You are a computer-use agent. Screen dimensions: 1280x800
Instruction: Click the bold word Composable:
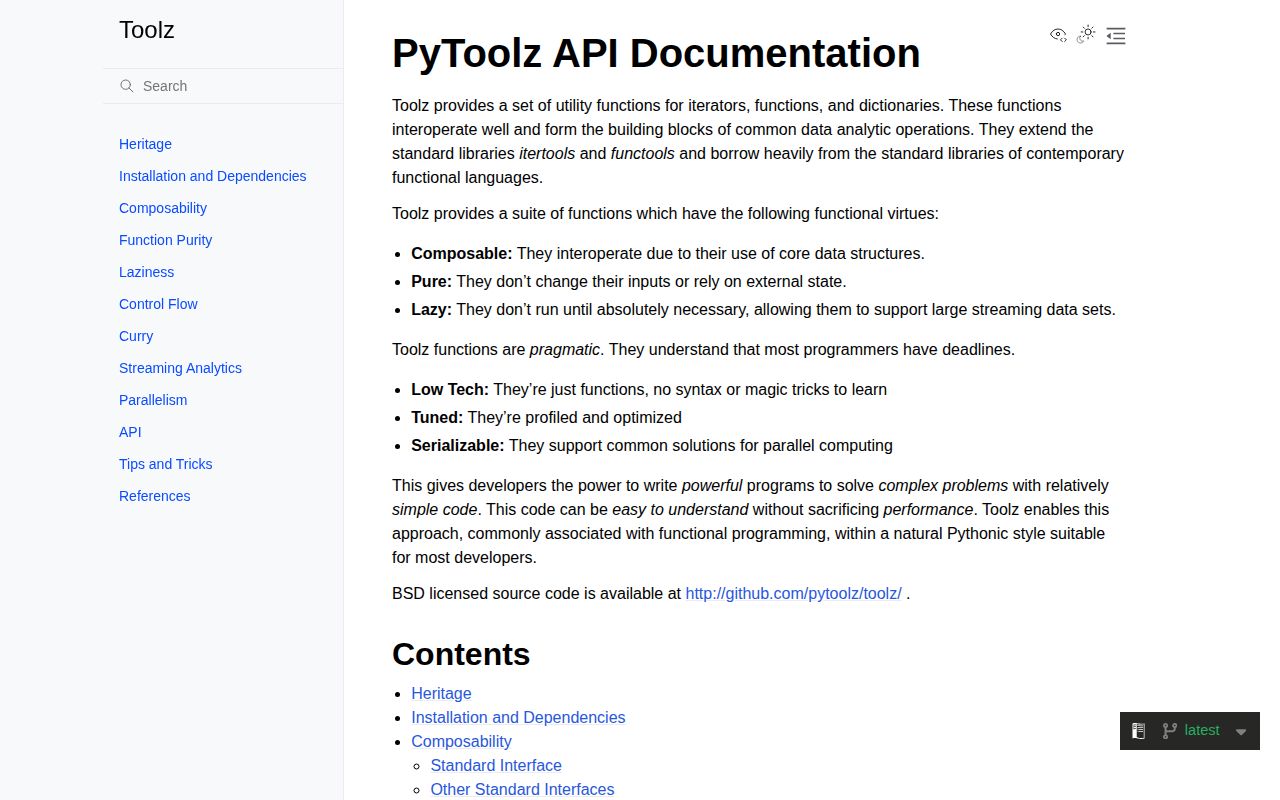pyautogui.click(x=461, y=253)
